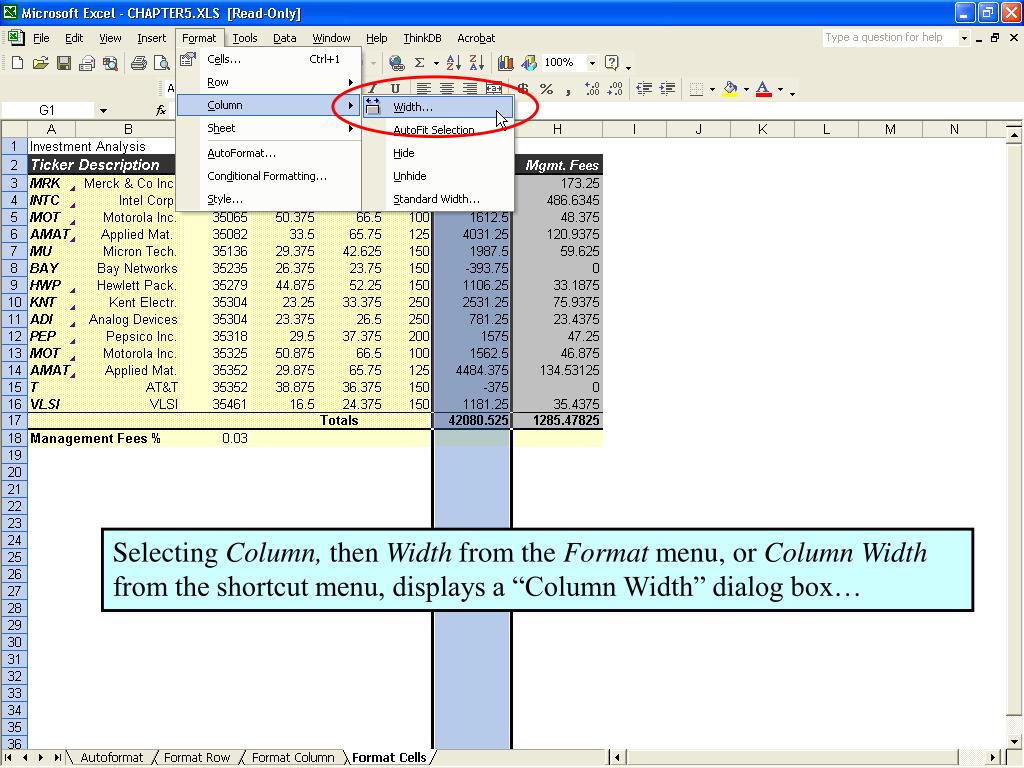Screen dimensions: 1024x768
Task: Open Cells... from the Format menu
Action: pos(269,59)
